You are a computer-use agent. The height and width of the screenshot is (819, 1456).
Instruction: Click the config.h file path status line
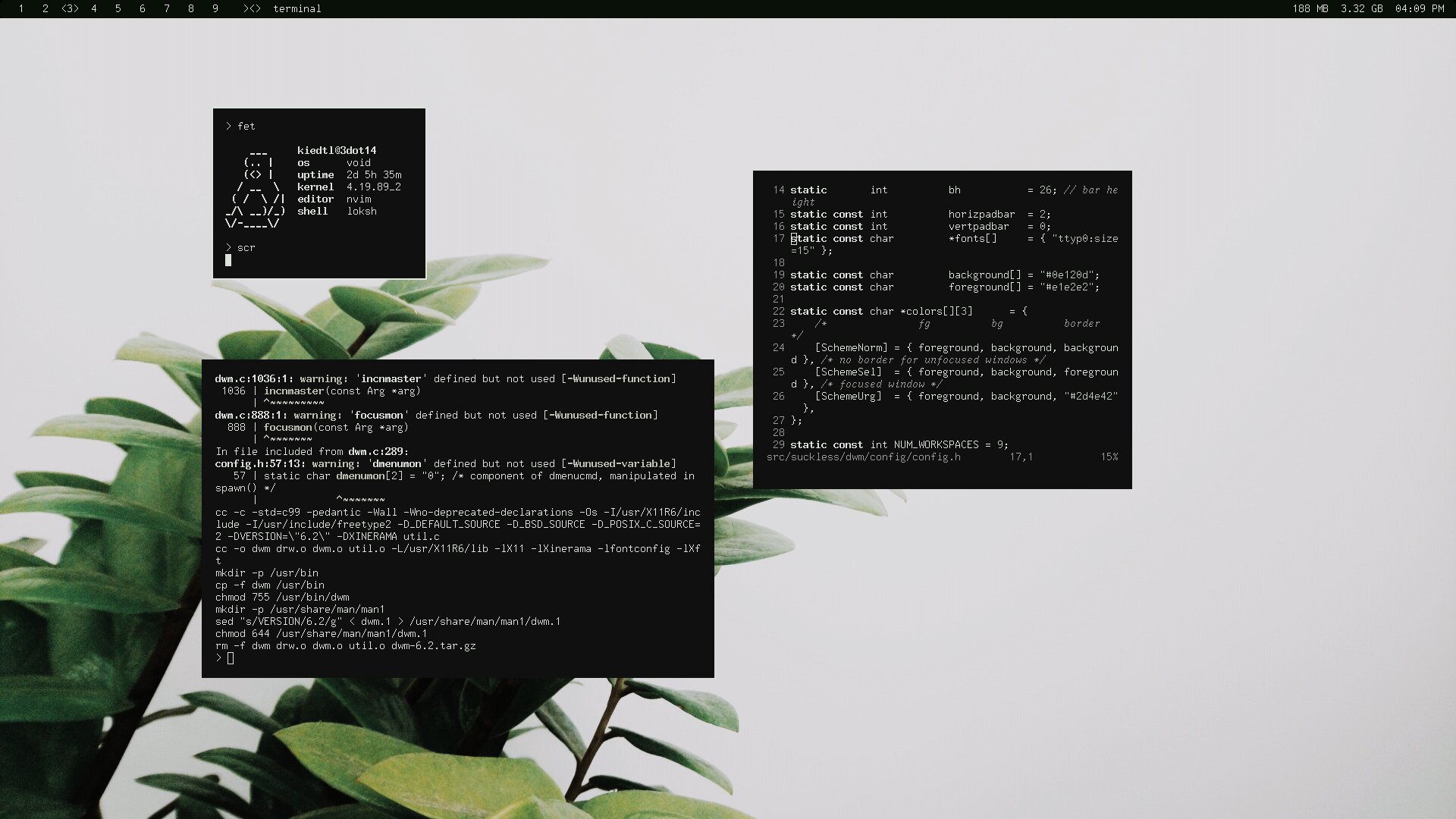[x=864, y=457]
